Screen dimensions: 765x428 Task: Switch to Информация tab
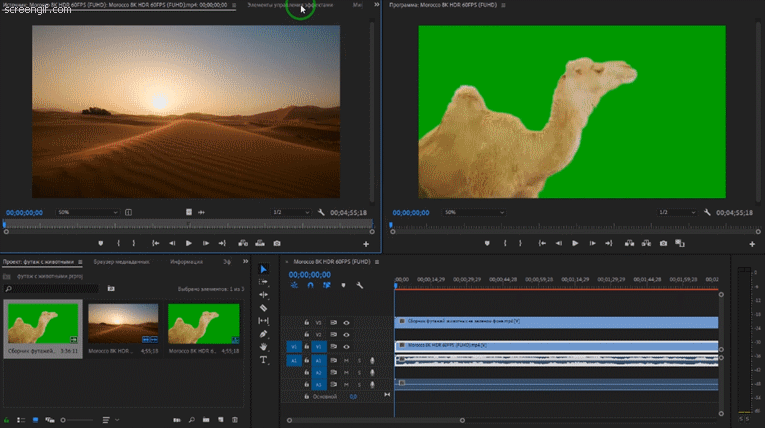(186, 262)
